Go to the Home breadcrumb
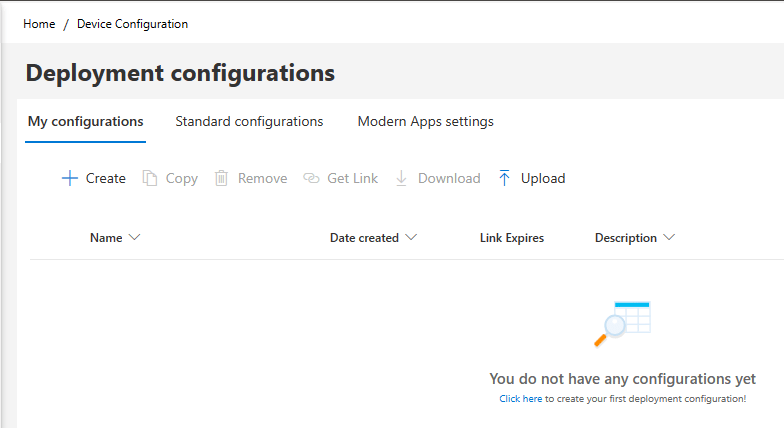The height and width of the screenshot is (428, 784). point(39,24)
